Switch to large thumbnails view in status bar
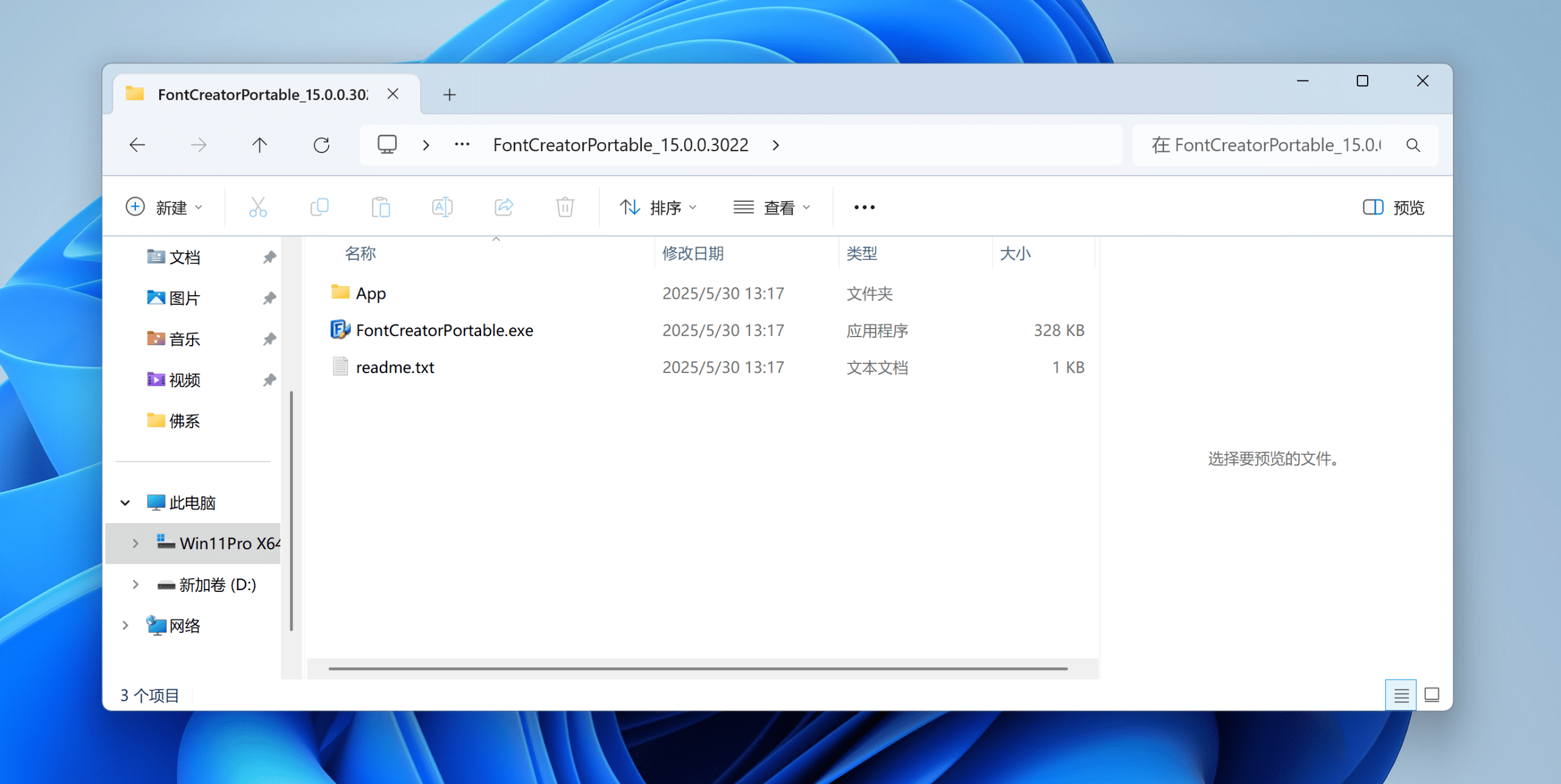1561x784 pixels. [x=1432, y=695]
